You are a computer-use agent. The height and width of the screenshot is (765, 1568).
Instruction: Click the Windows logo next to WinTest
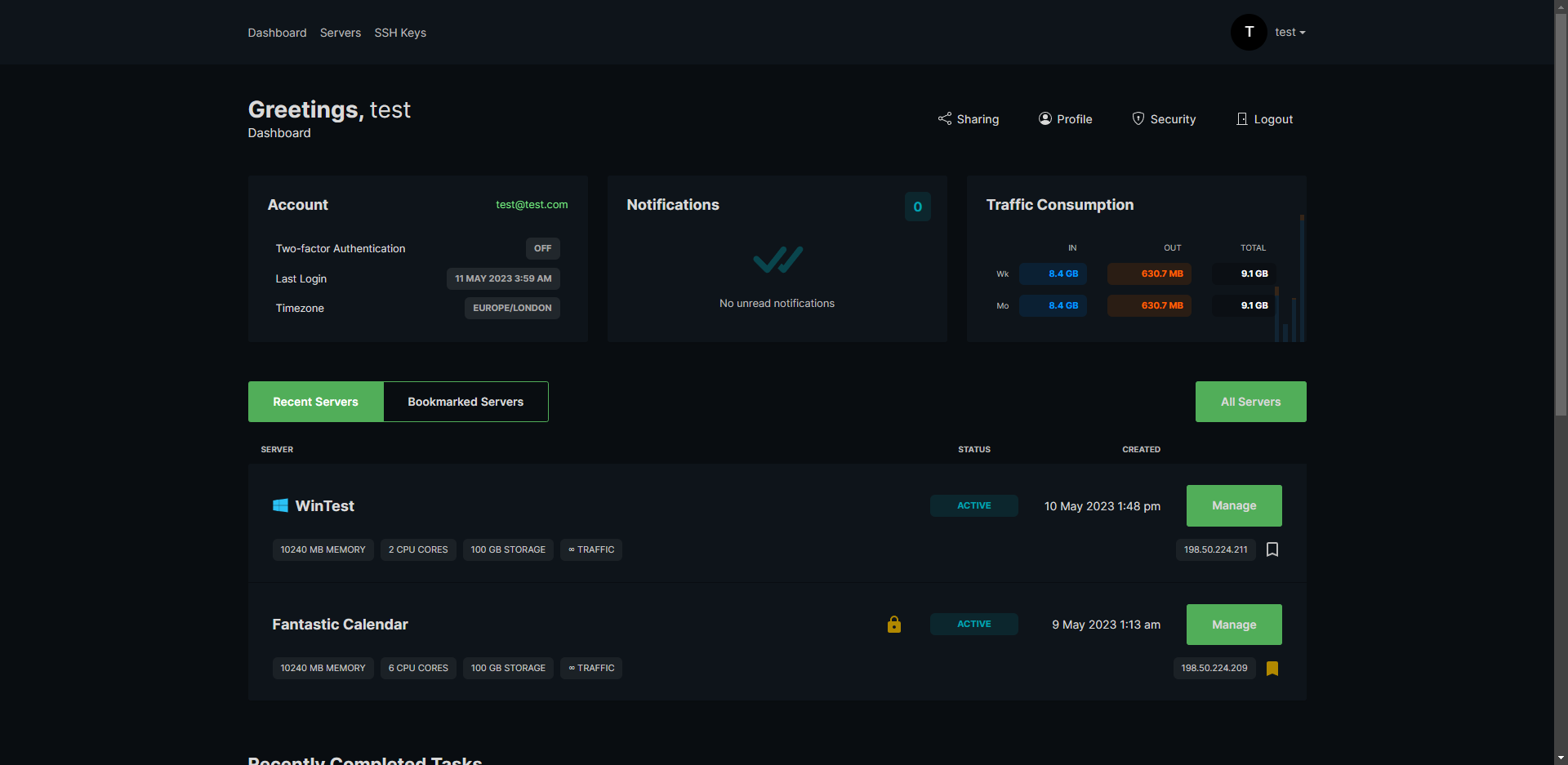pyautogui.click(x=281, y=505)
